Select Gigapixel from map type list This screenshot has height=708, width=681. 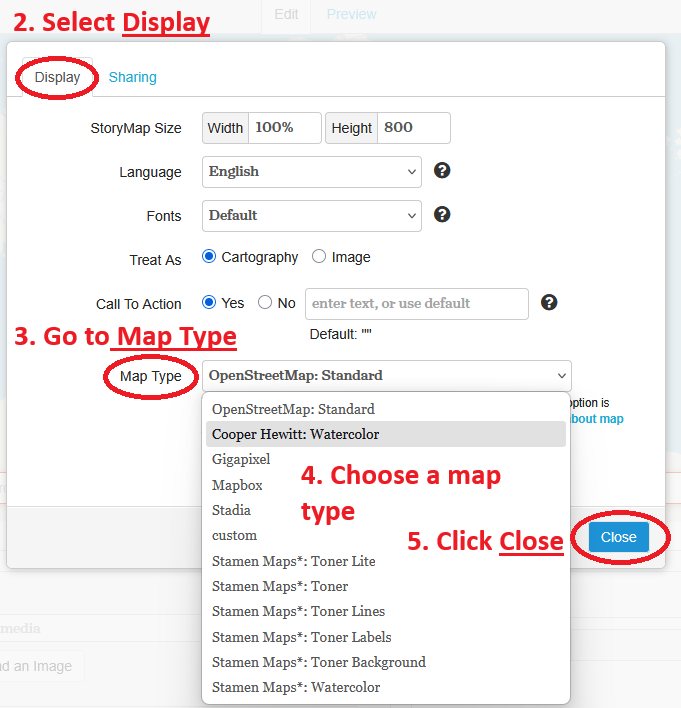pyautogui.click(x=241, y=459)
